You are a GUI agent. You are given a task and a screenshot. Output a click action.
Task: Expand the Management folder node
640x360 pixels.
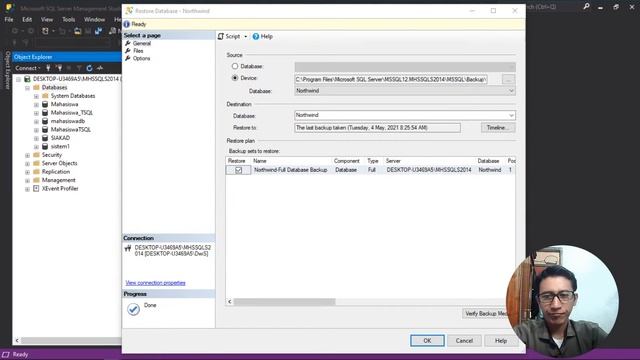pos(27,180)
